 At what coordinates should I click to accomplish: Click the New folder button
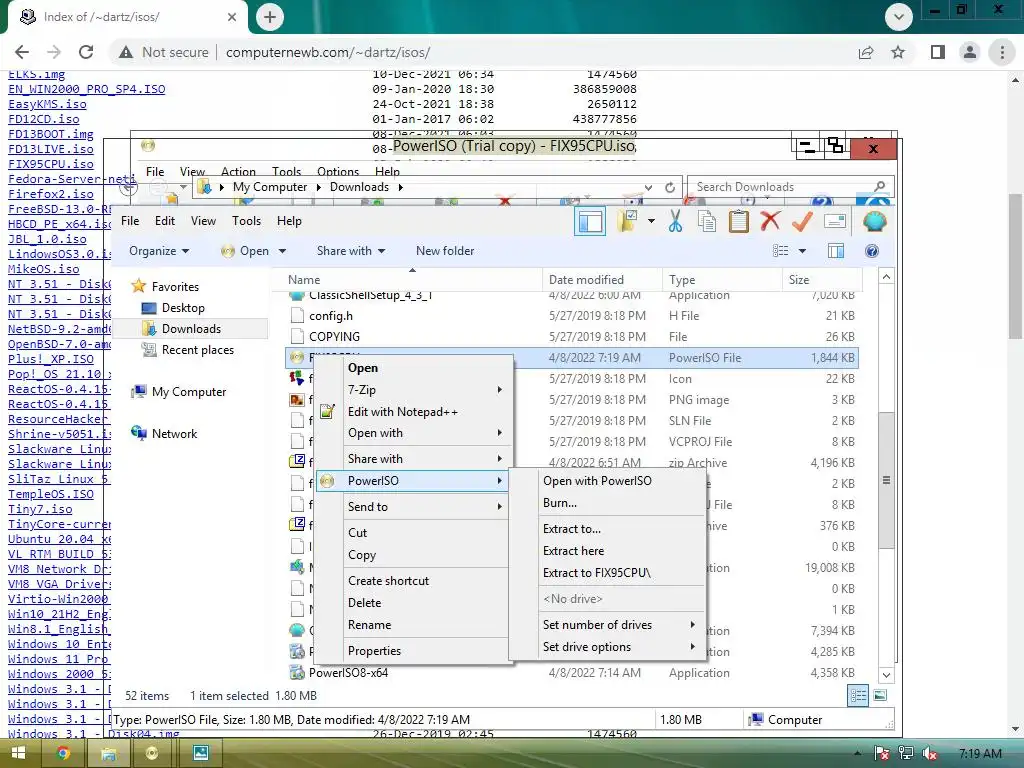445,251
